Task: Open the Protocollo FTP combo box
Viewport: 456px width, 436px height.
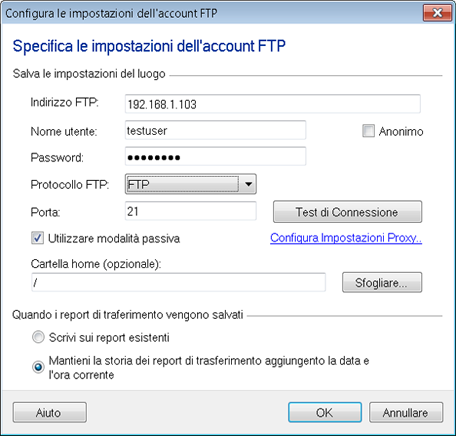Action: [190, 184]
